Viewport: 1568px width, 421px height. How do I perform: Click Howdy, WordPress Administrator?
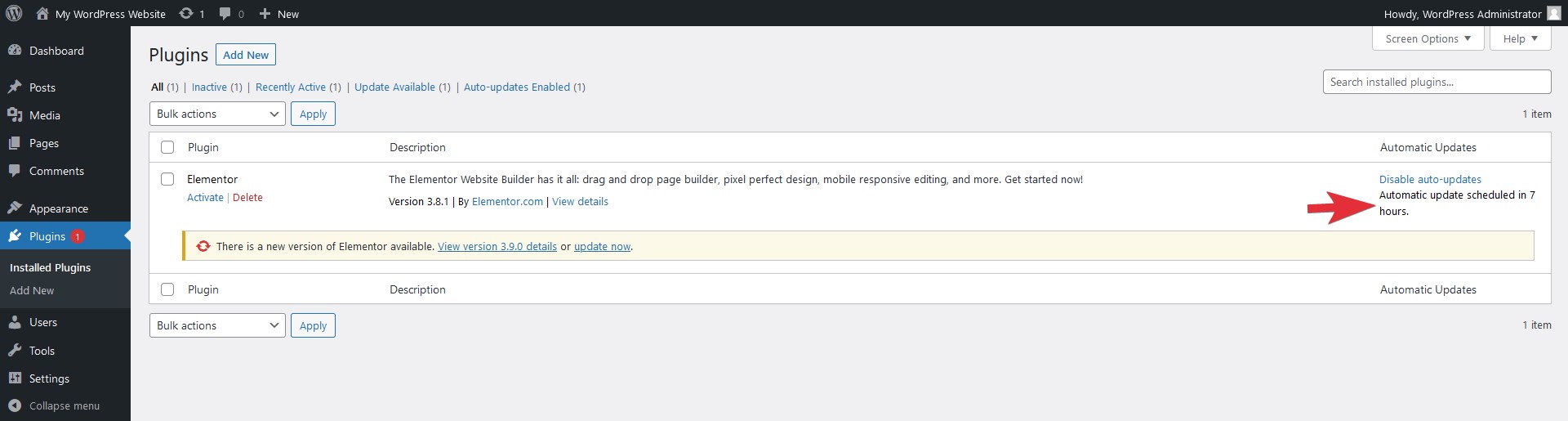[1463, 14]
